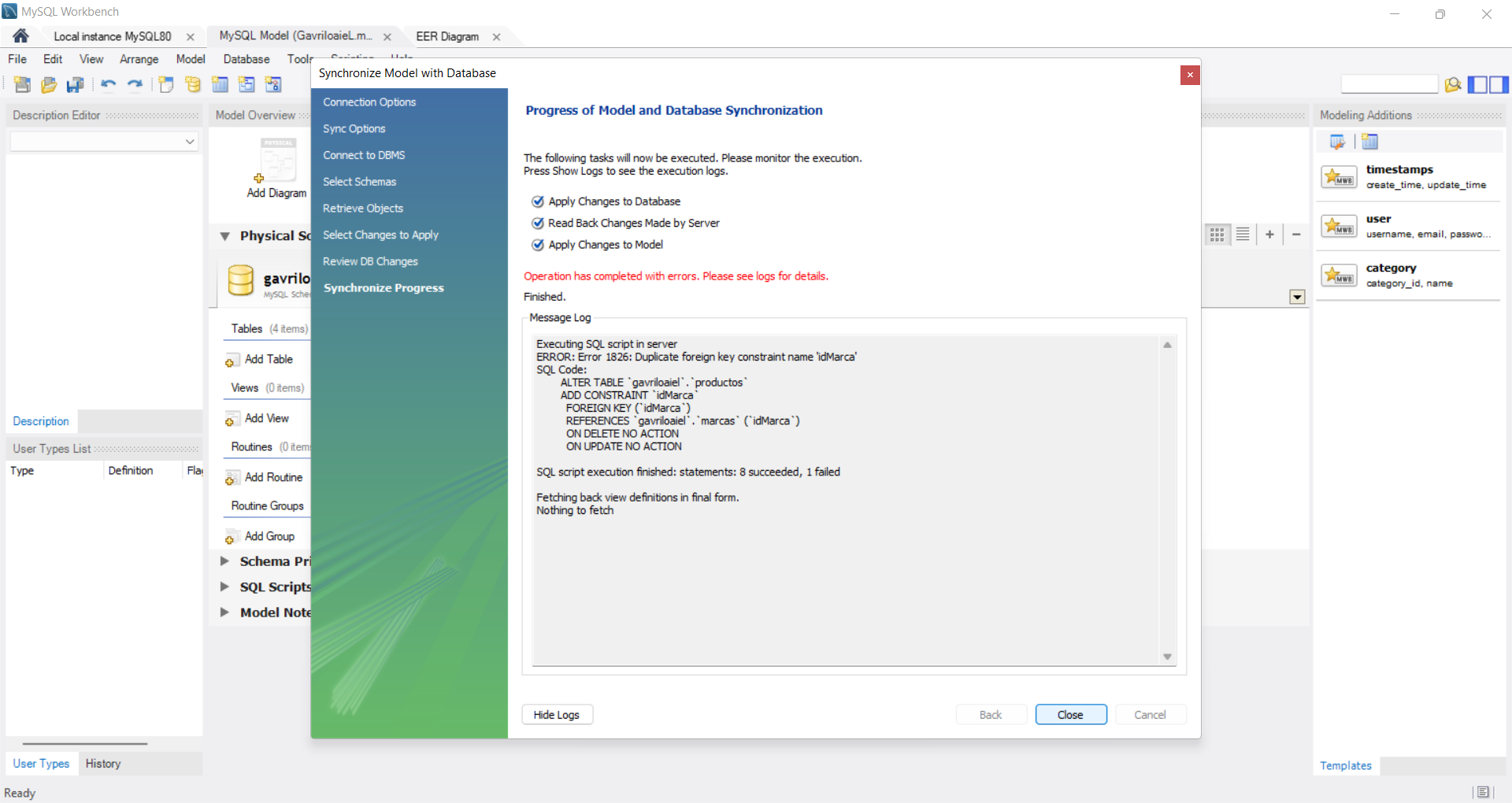Click the Add View icon
Screen dimensions: 1512x803
(x=232, y=419)
